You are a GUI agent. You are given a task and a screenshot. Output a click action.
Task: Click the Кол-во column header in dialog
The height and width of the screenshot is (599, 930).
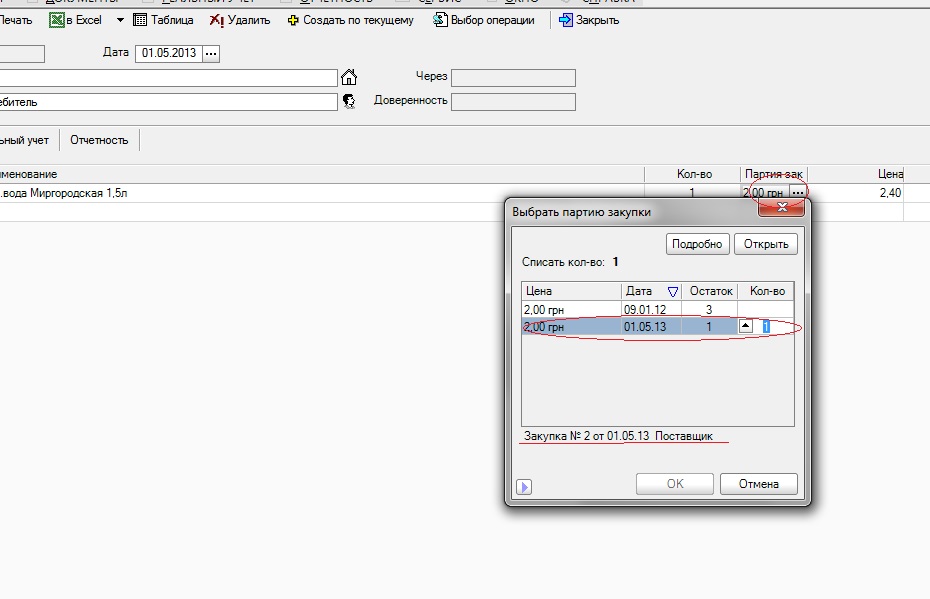click(766, 291)
